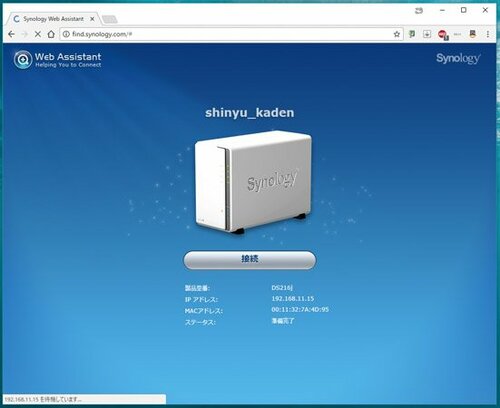The width and height of the screenshot is (500, 408).
Task: Close the Chrome window
Action: [485, 10]
